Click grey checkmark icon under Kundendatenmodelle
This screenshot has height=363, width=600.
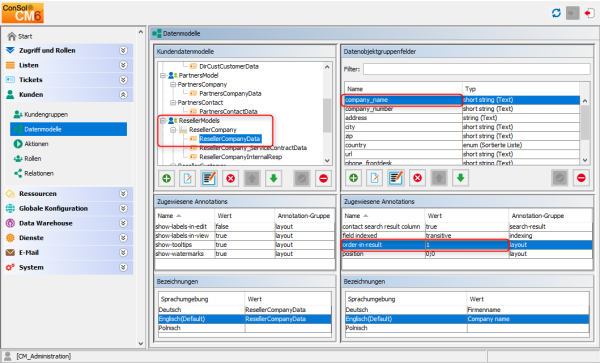pyautogui.click(x=302, y=178)
